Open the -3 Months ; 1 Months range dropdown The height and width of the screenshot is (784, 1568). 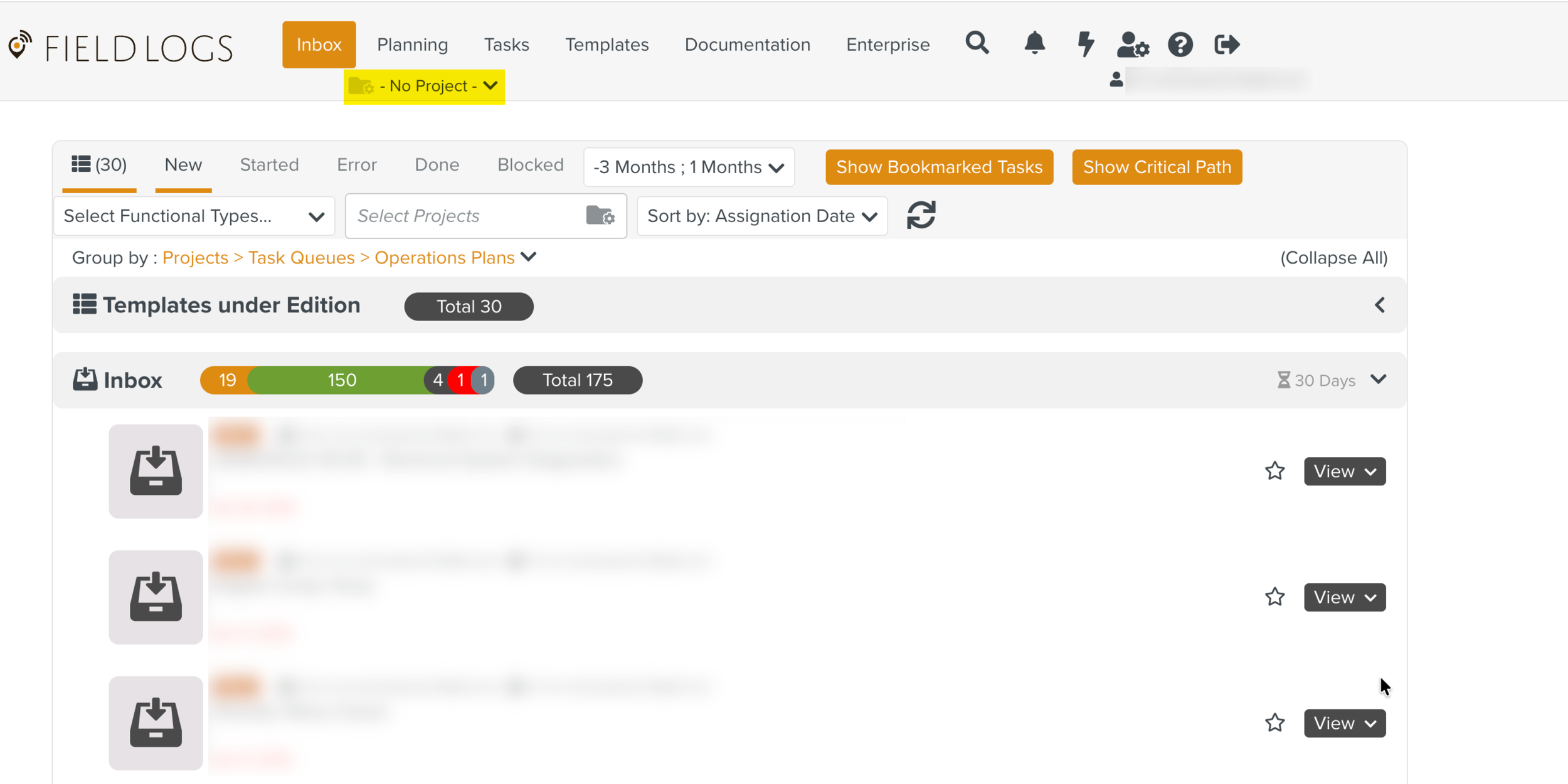(x=689, y=167)
